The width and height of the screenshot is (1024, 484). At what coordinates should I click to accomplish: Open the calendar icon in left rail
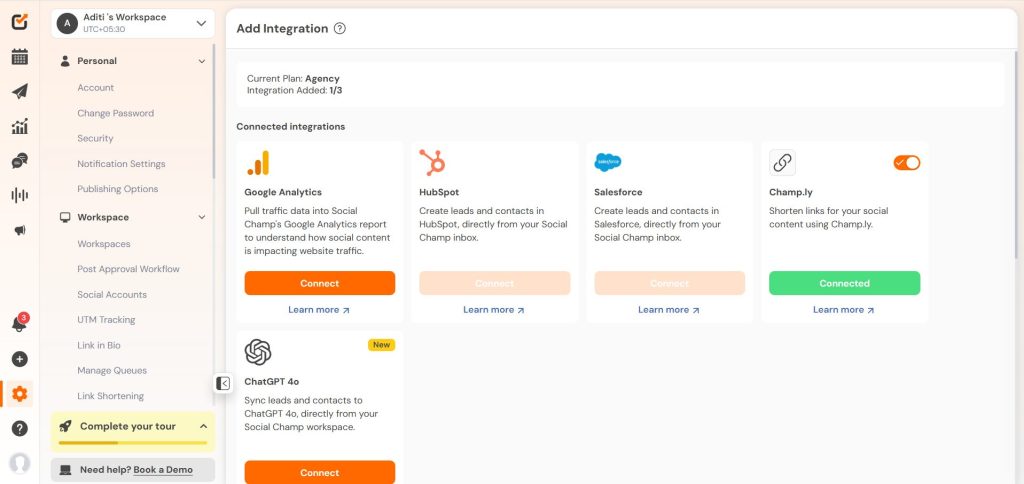(20, 57)
